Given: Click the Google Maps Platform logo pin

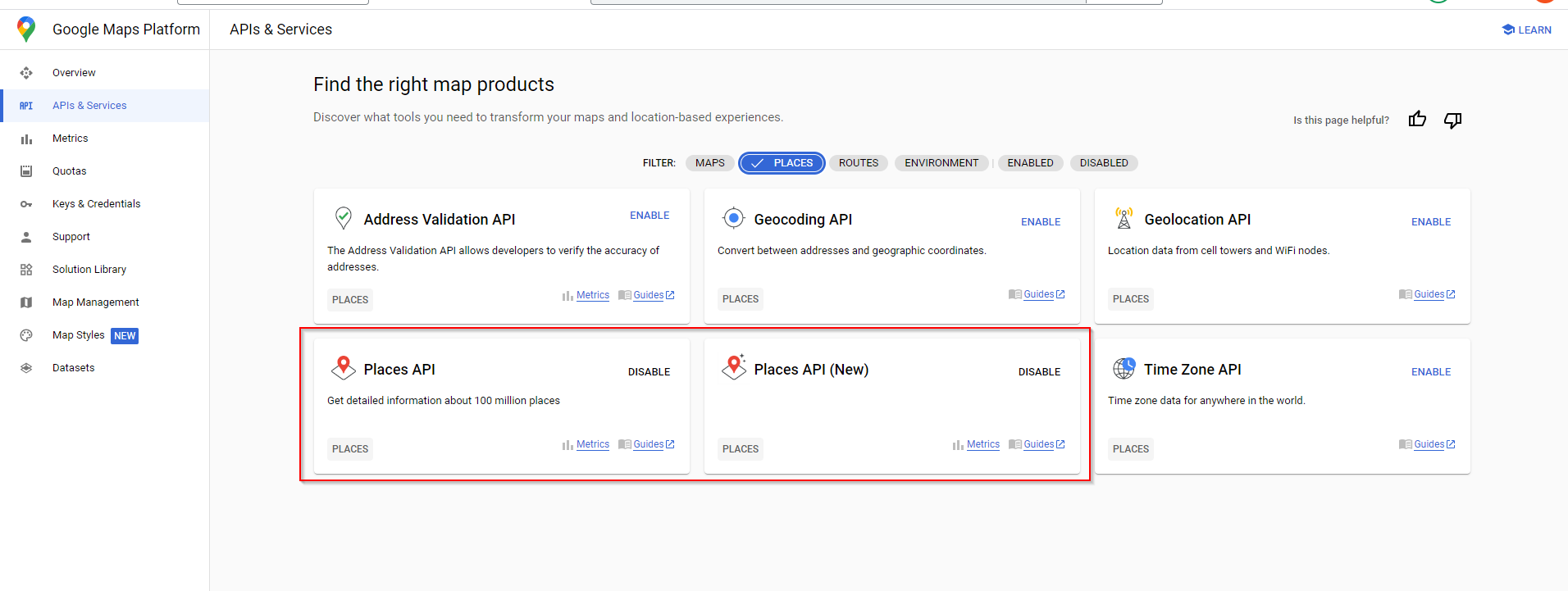Looking at the screenshot, I should click(x=26, y=30).
